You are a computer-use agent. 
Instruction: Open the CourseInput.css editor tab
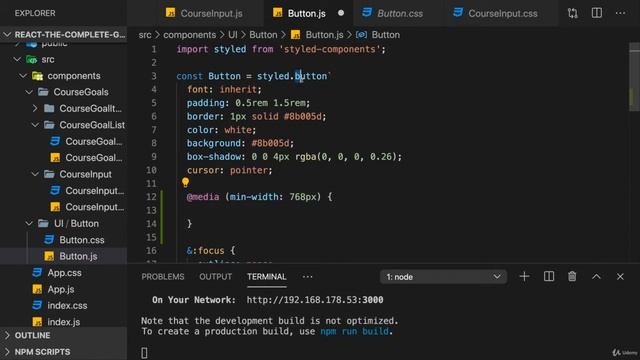pyautogui.click(x=496, y=13)
